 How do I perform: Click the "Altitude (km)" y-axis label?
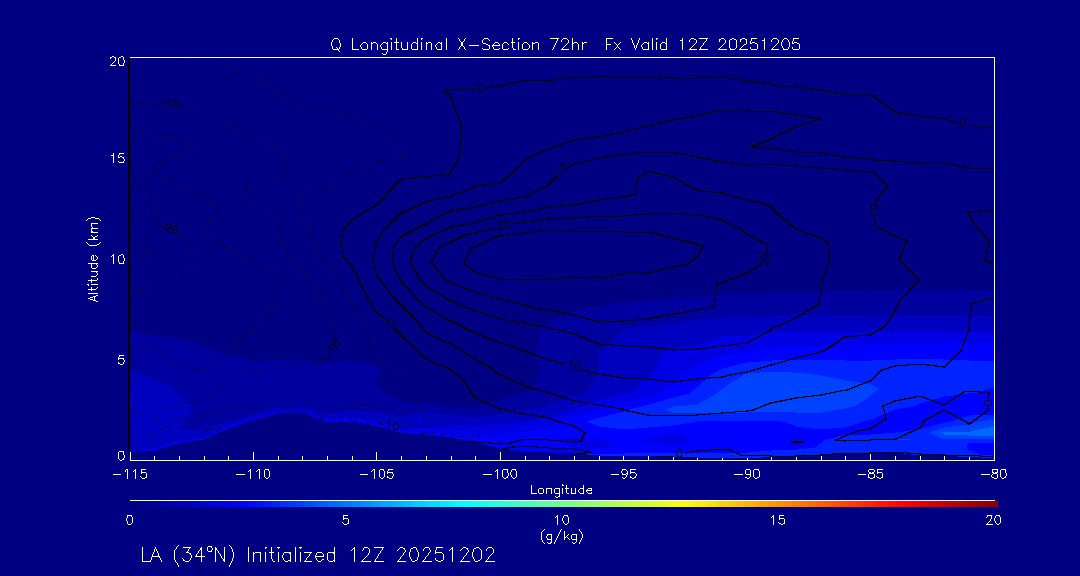point(93,258)
